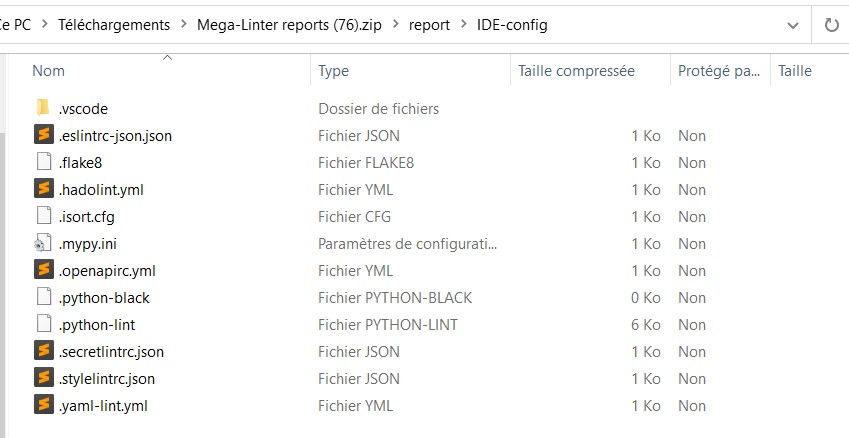Click the Sublime icon beside .hadolint.yml
The width and height of the screenshot is (849, 438).
42,189
